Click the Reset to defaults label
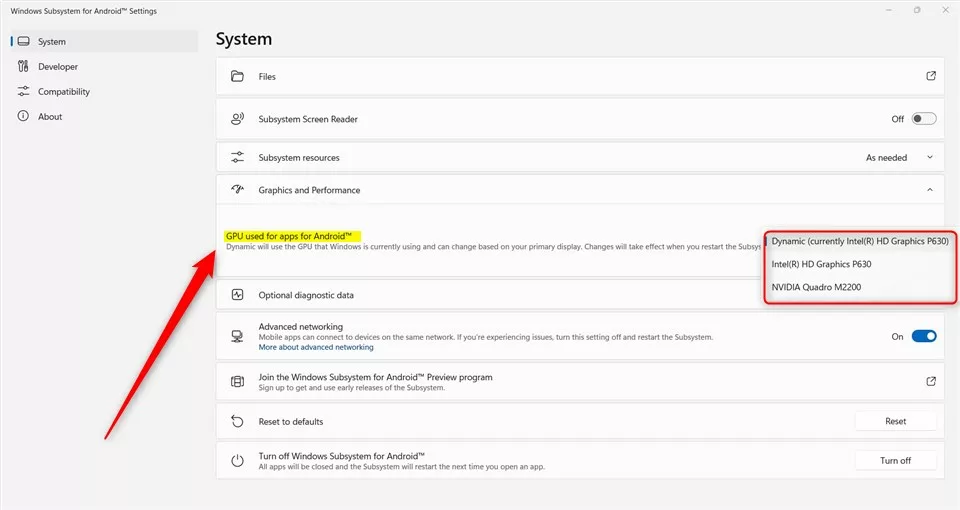Image resolution: width=960 pixels, height=510 pixels. tap(291, 422)
